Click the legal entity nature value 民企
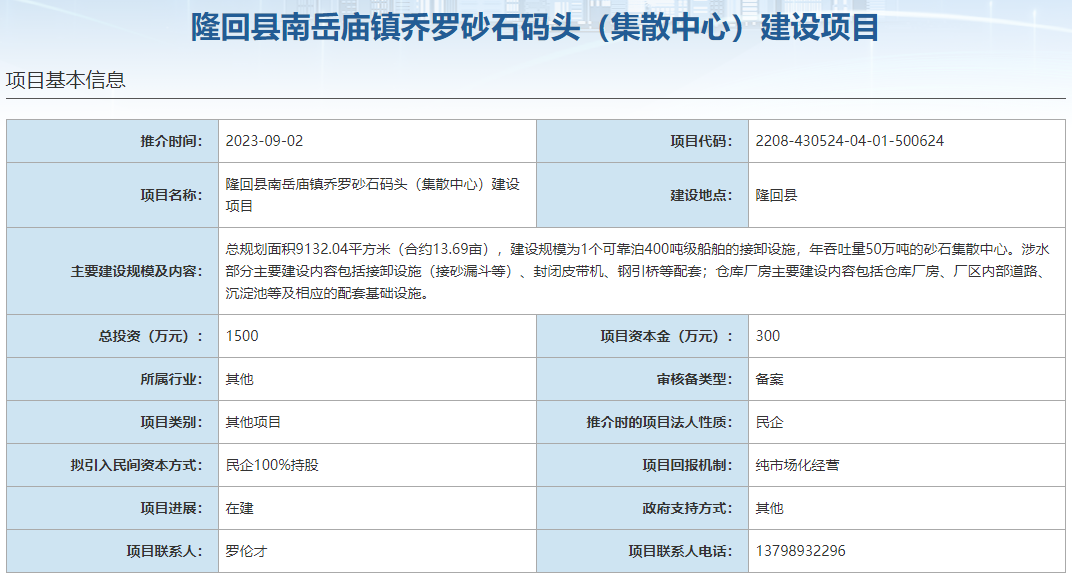This screenshot has width=1072, height=580. pos(769,422)
